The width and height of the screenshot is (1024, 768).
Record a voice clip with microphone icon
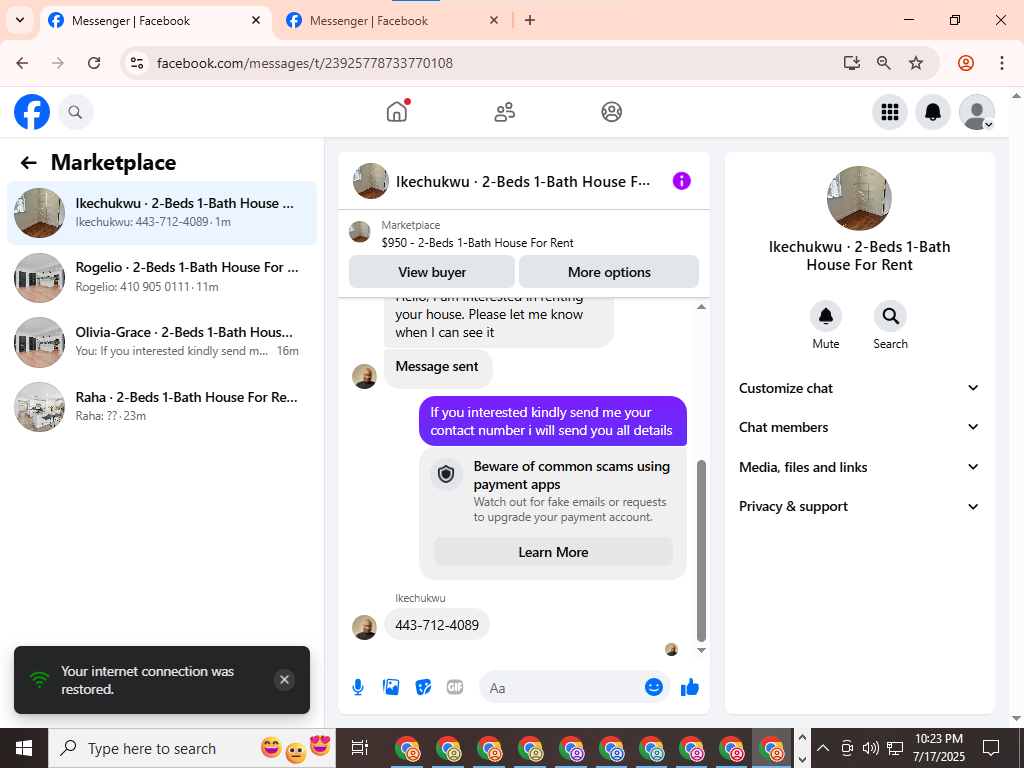coord(358,687)
